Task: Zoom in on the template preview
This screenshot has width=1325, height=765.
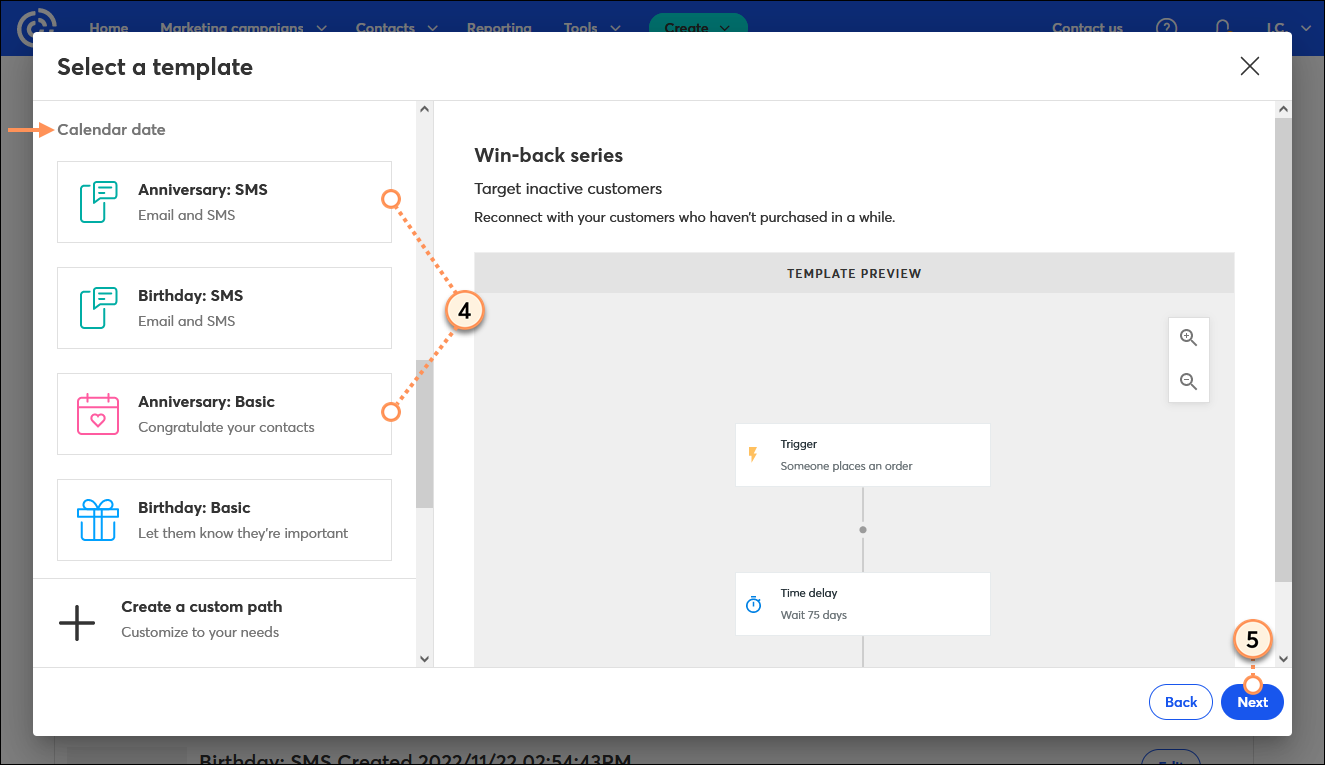Action: pyautogui.click(x=1189, y=338)
